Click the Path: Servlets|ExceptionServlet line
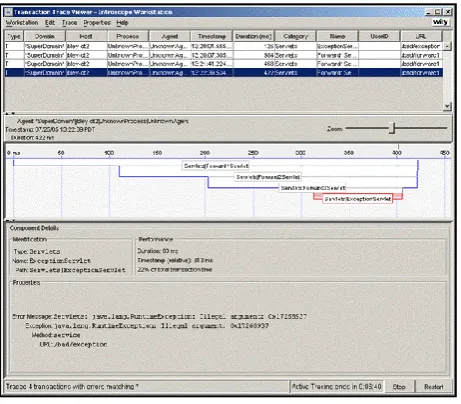Viewport: 461px width, 404px height. click(x=70, y=270)
